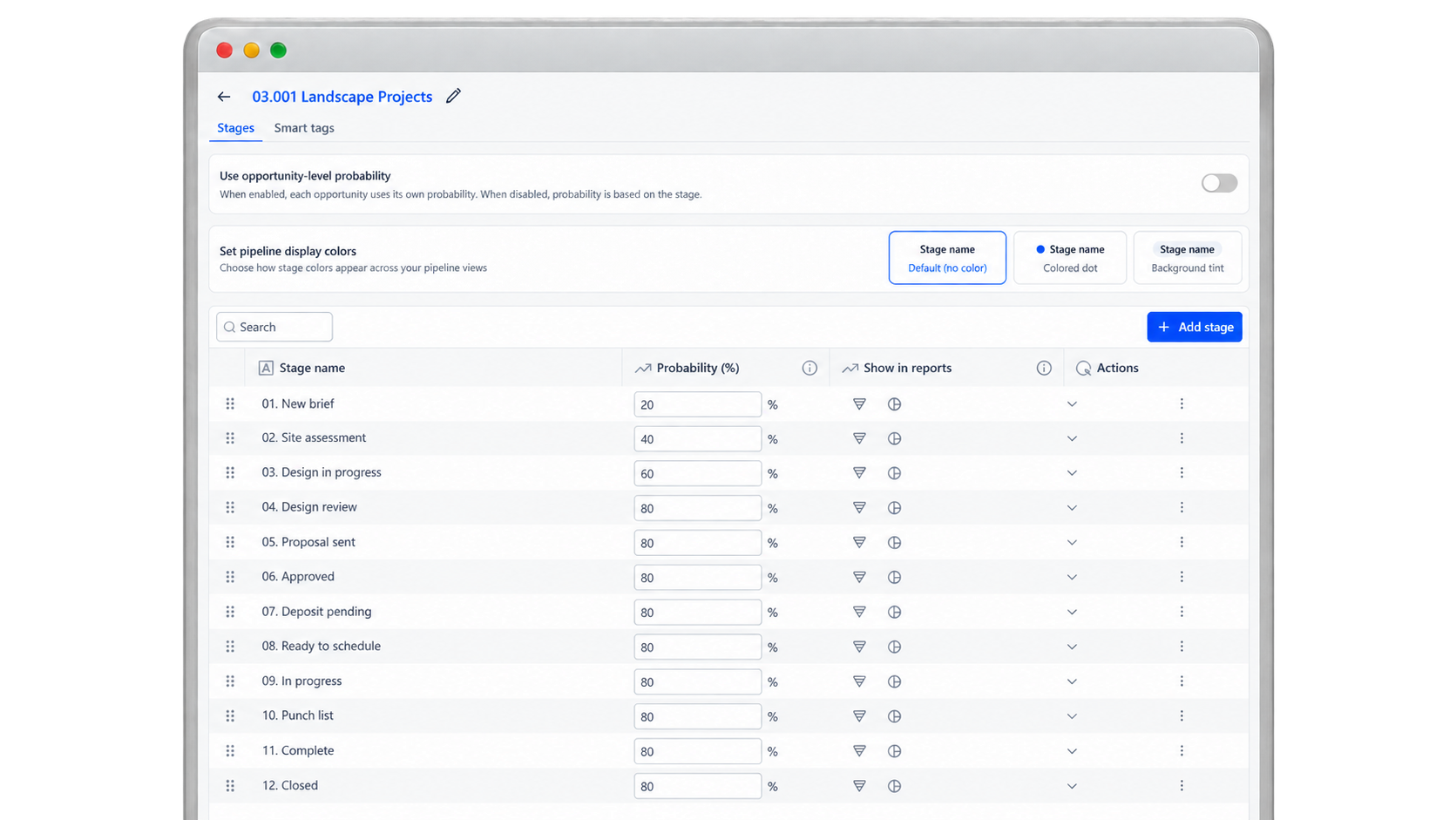Toggle pie chart report icon for 01. New brief
The height and width of the screenshot is (820, 1456).
[x=894, y=404]
